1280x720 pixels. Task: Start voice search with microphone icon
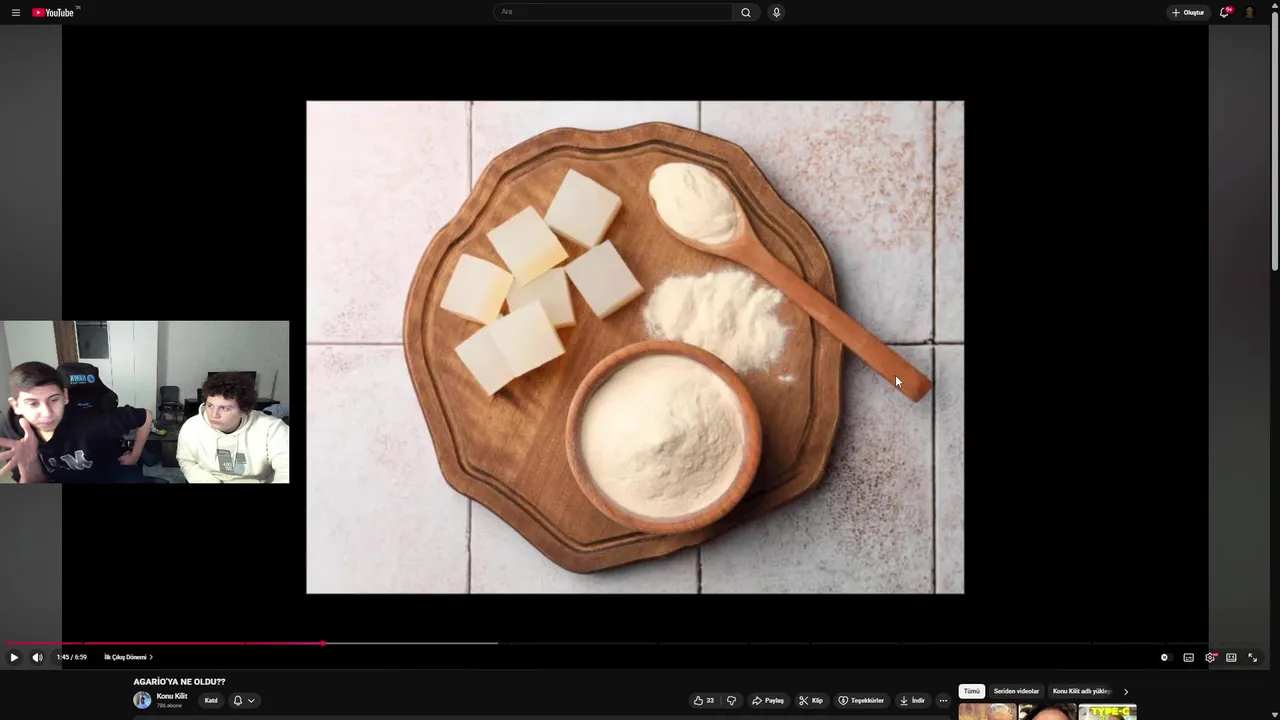776,13
